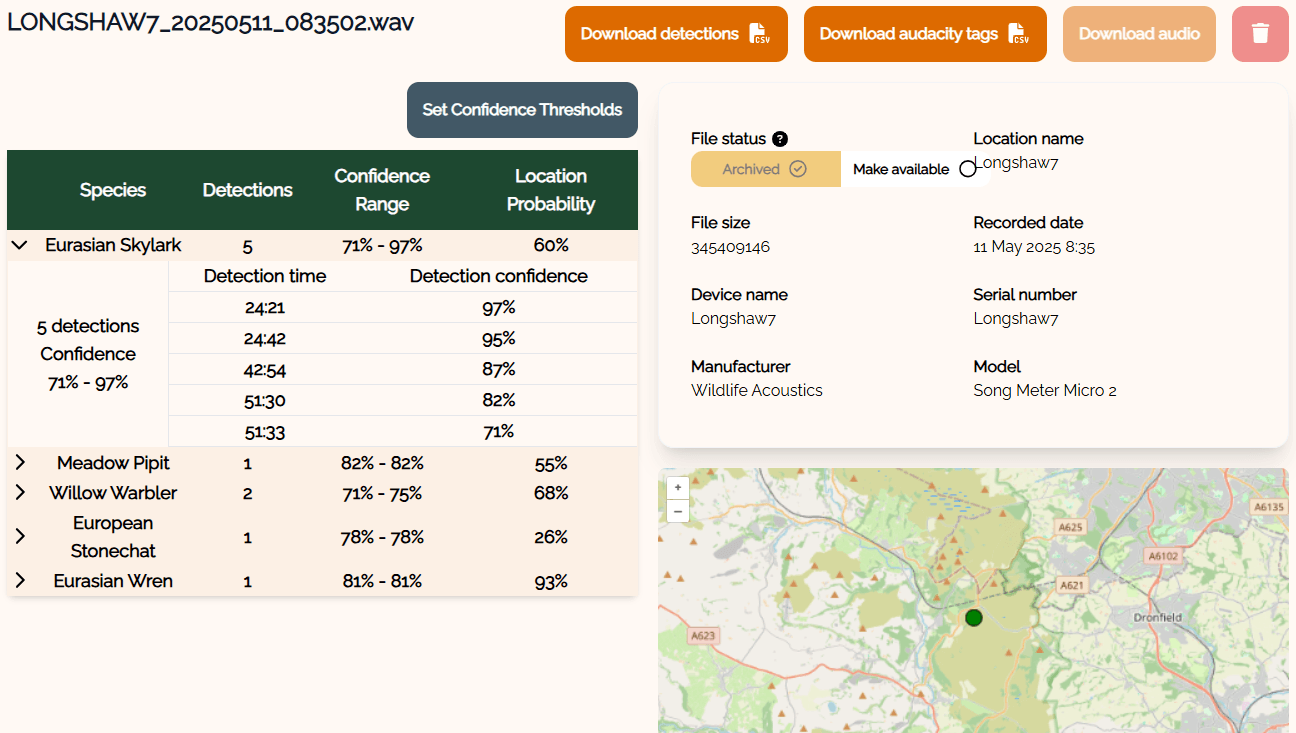Expand the Meadow Pipit row
Screen dimensions: 1296x733
(x=20, y=463)
